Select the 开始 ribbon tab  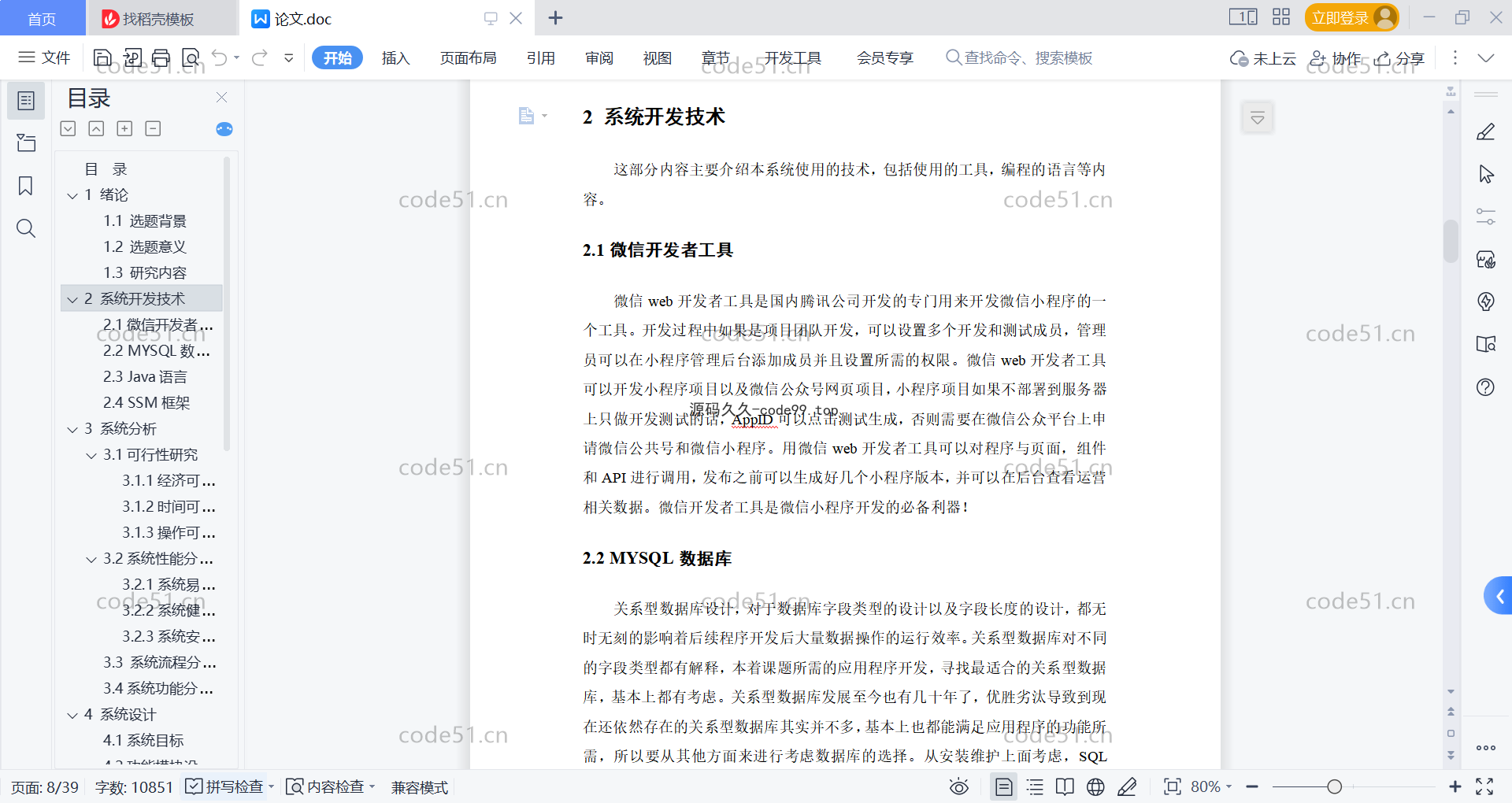pyautogui.click(x=337, y=57)
